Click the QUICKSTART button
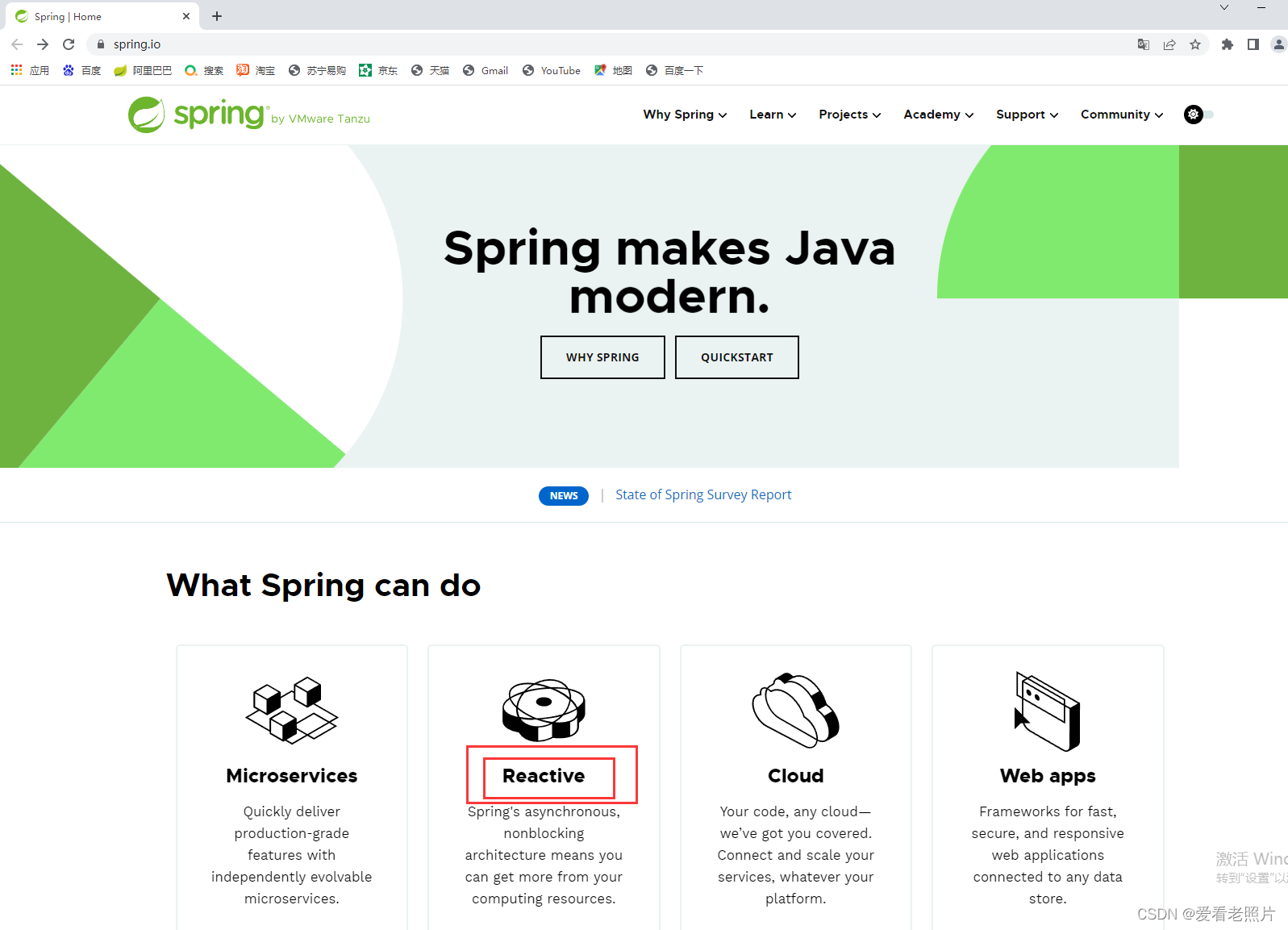The width and height of the screenshot is (1288, 930). pos(737,357)
